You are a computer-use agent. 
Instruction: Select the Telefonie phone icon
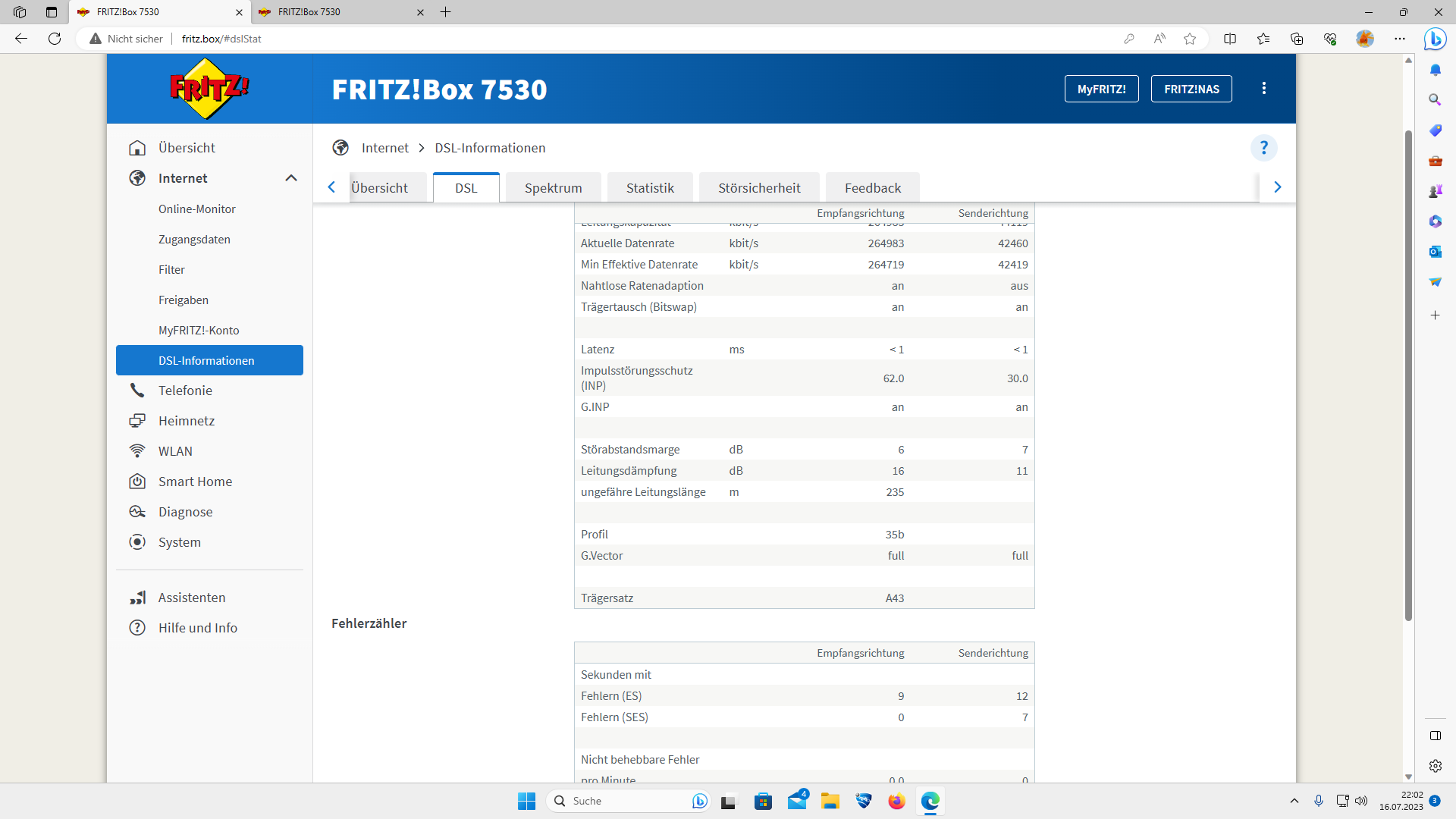click(x=137, y=390)
